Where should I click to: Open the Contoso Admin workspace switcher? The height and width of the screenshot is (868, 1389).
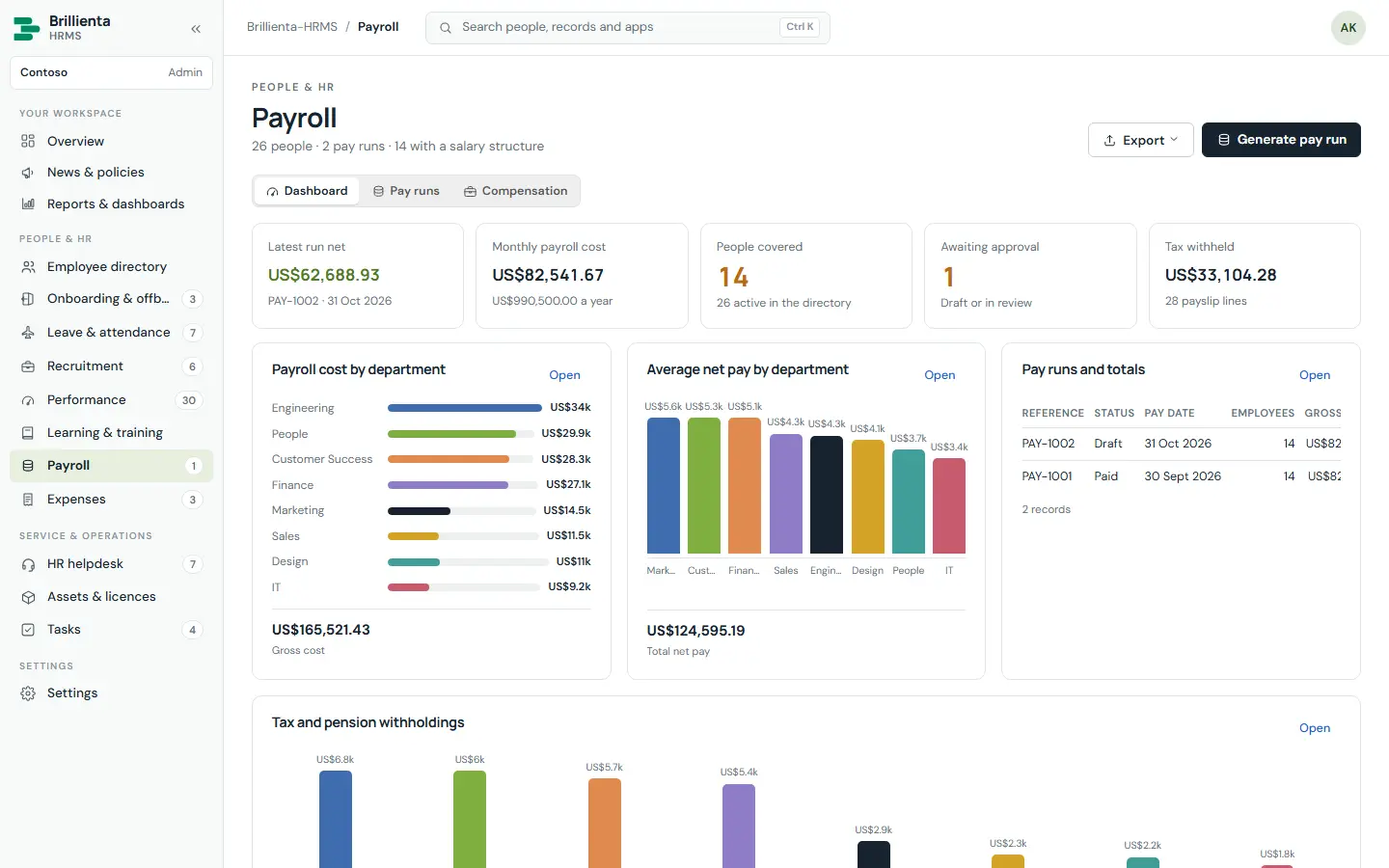(x=111, y=72)
